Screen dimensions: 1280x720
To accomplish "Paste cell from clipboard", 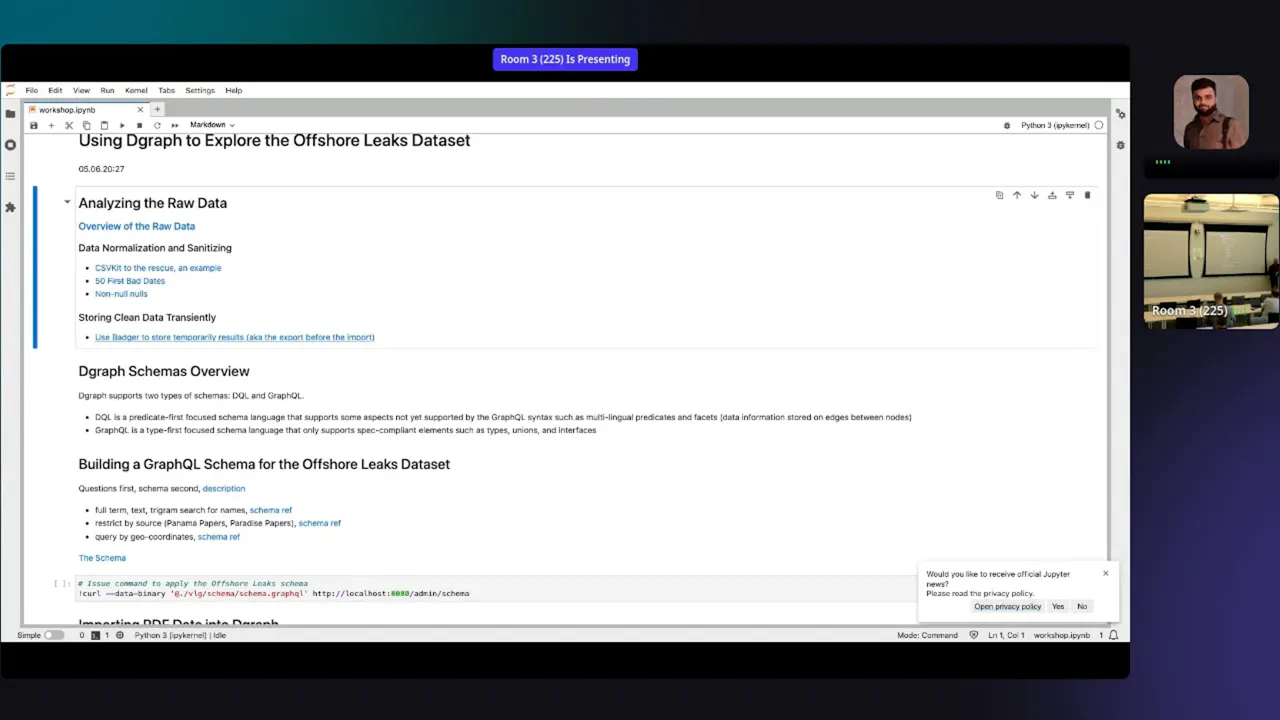I will pyautogui.click(x=104, y=125).
